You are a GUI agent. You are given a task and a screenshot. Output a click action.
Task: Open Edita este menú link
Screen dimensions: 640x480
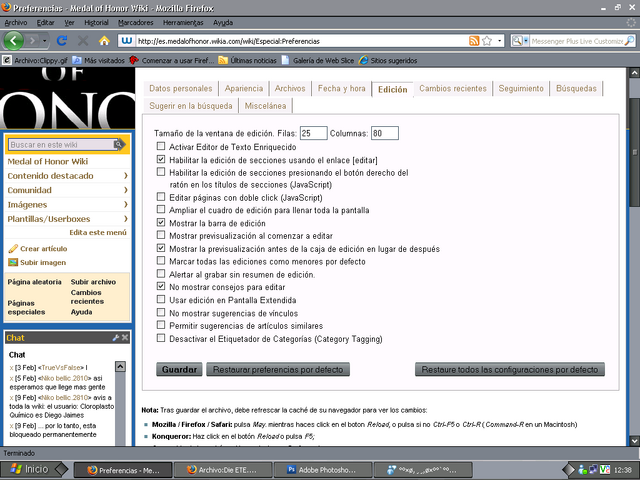click(x=98, y=232)
